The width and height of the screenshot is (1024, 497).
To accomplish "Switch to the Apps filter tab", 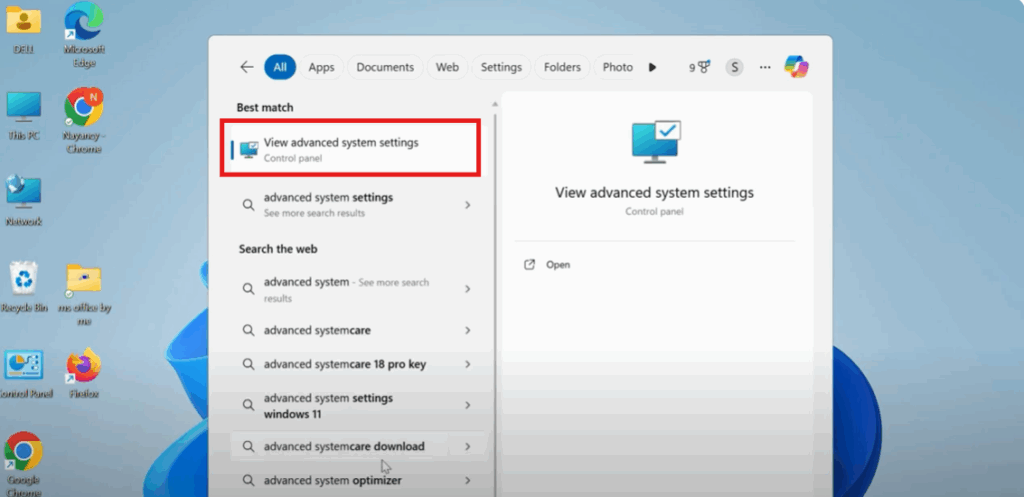I will [x=321, y=67].
